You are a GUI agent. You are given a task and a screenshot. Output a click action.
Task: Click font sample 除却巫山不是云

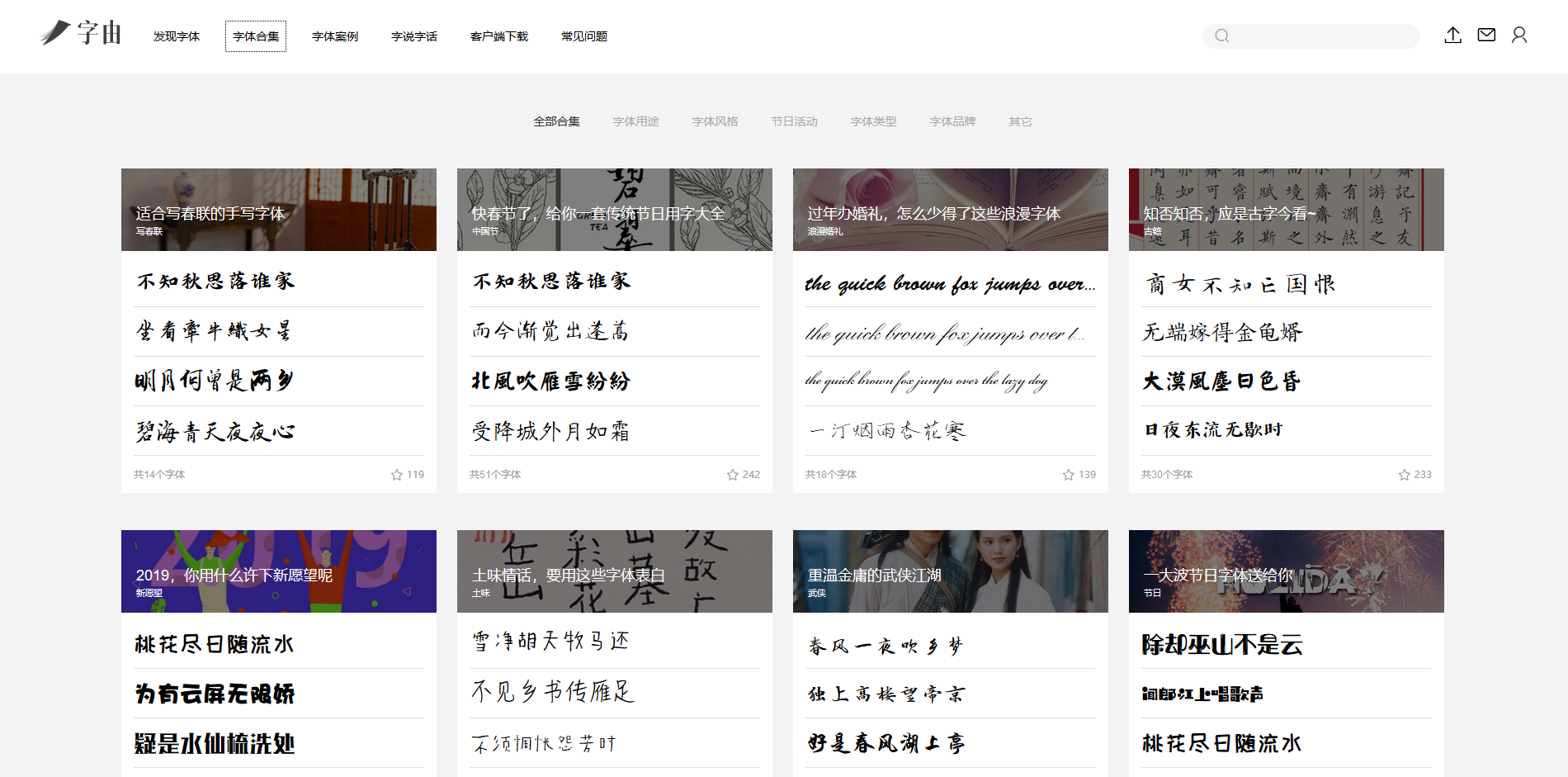point(1222,644)
